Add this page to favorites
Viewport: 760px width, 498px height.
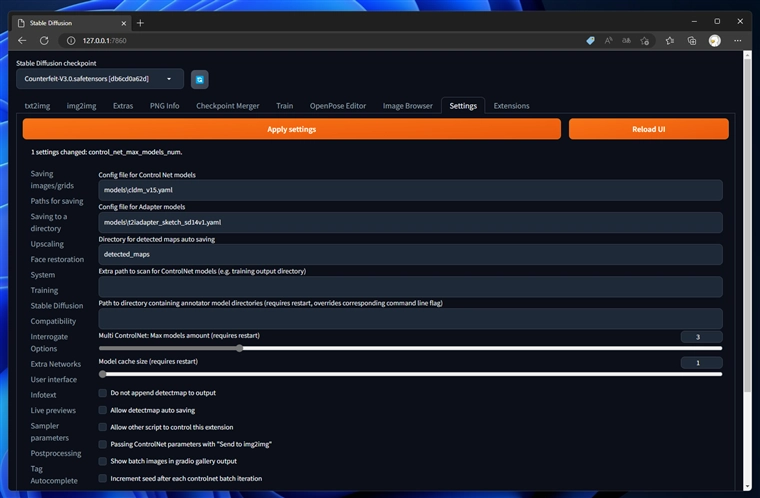pyautogui.click(x=644, y=41)
